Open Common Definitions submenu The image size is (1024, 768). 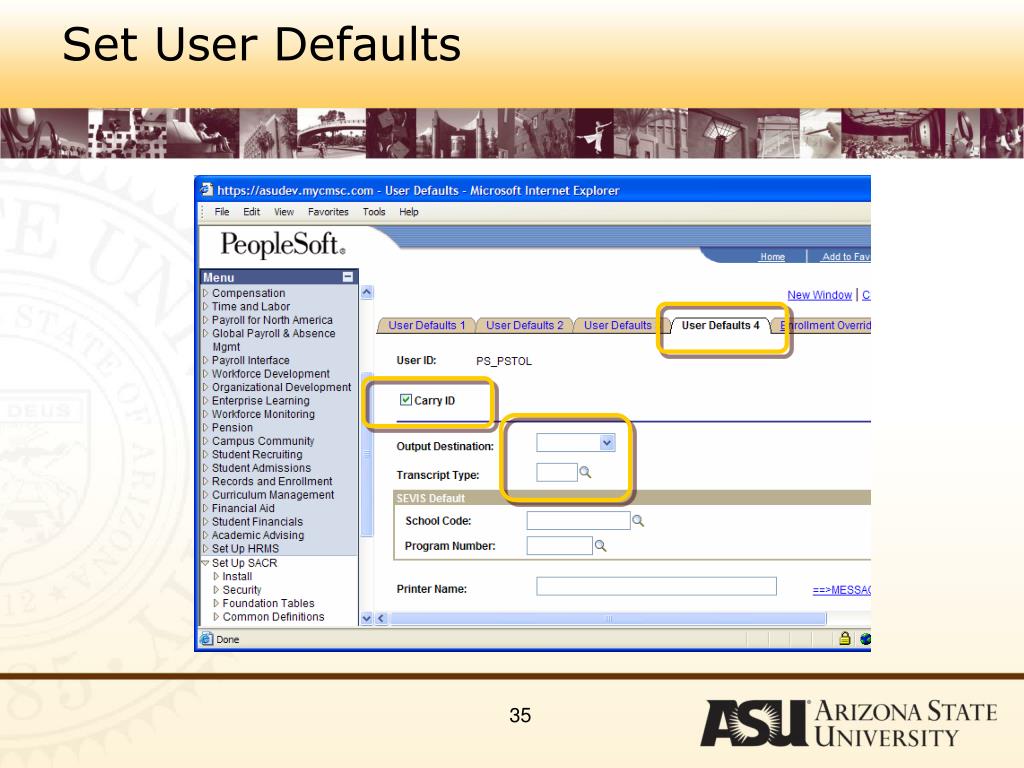point(274,616)
